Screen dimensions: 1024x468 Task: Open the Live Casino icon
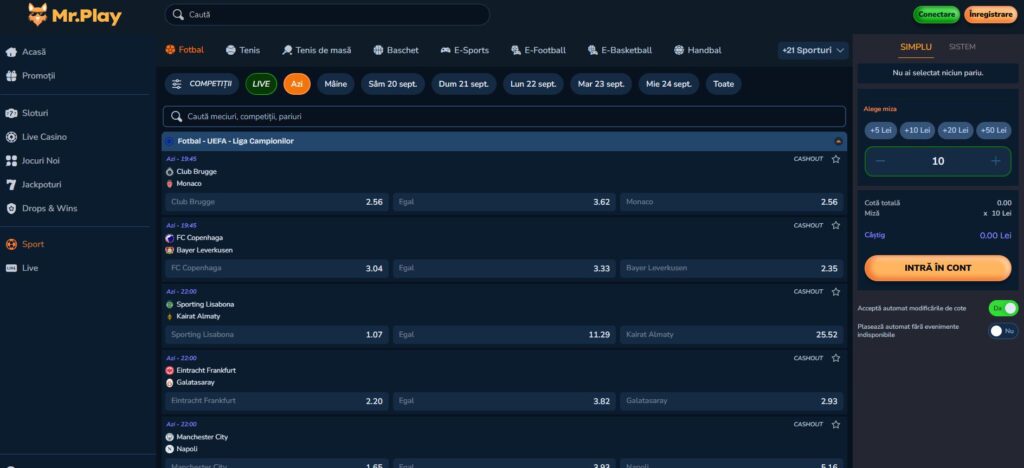(x=11, y=137)
